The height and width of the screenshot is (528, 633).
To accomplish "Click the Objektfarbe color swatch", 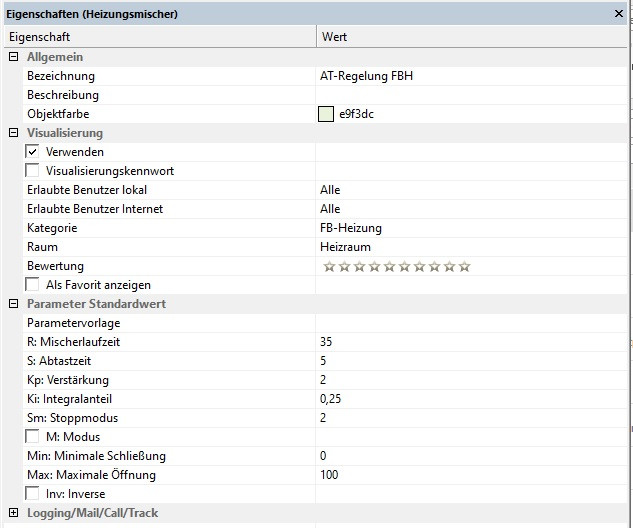I will (326, 114).
